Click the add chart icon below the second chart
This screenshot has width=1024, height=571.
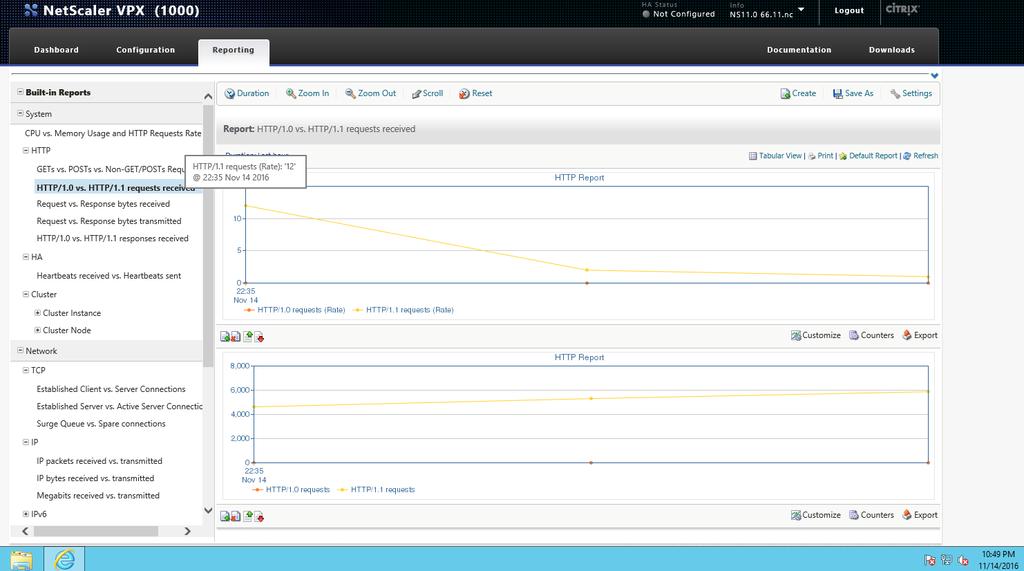tap(225, 516)
